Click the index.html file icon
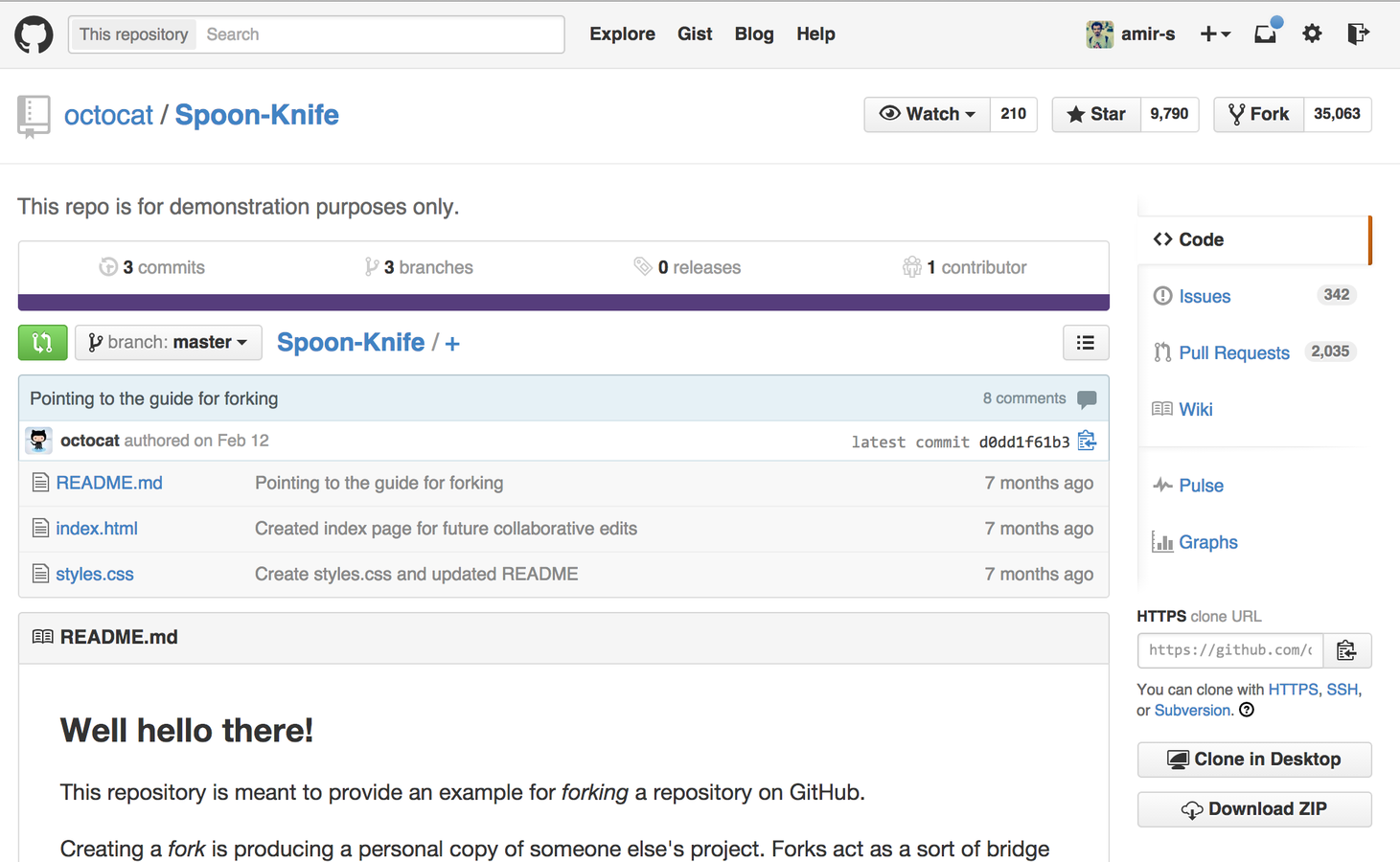 click(40, 528)
